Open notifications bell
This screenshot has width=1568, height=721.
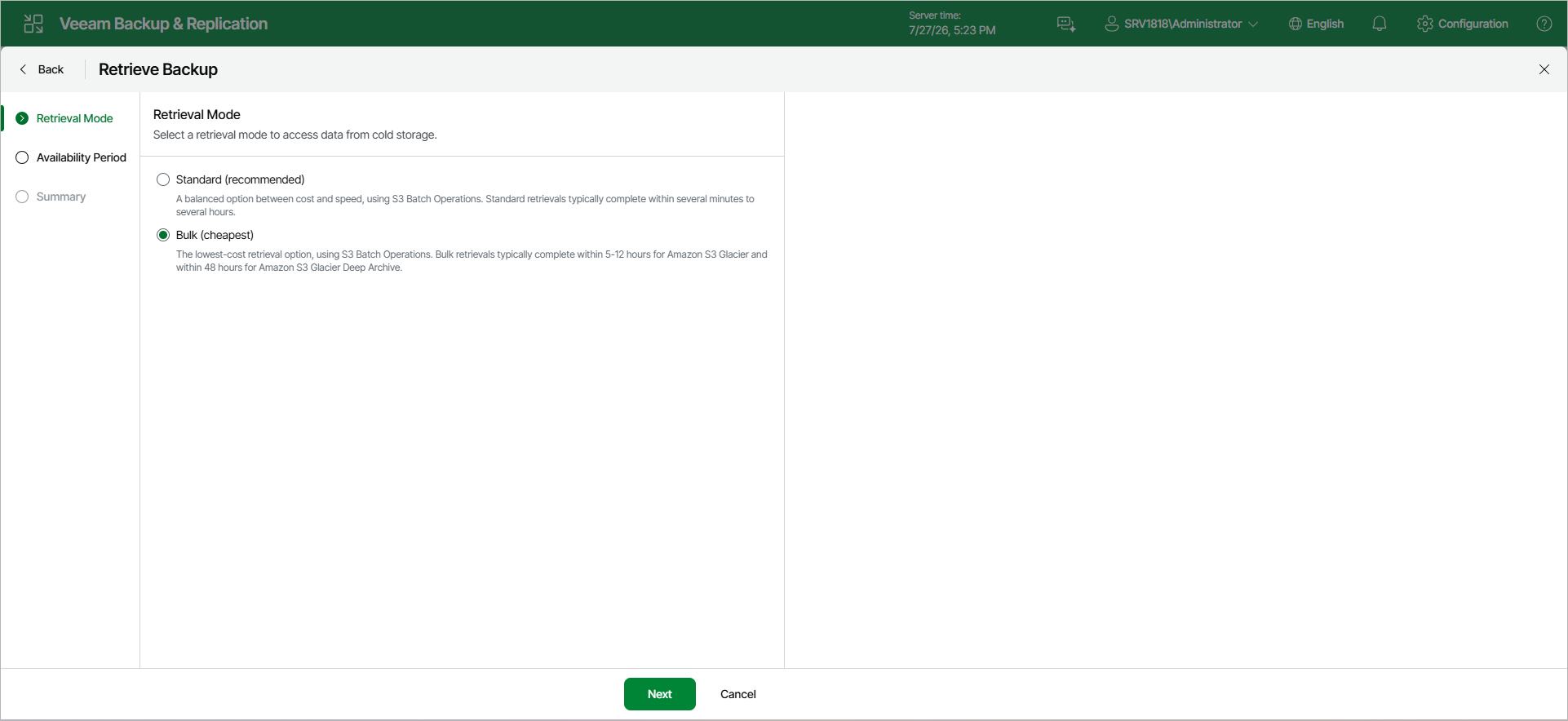pos(1380,24)
